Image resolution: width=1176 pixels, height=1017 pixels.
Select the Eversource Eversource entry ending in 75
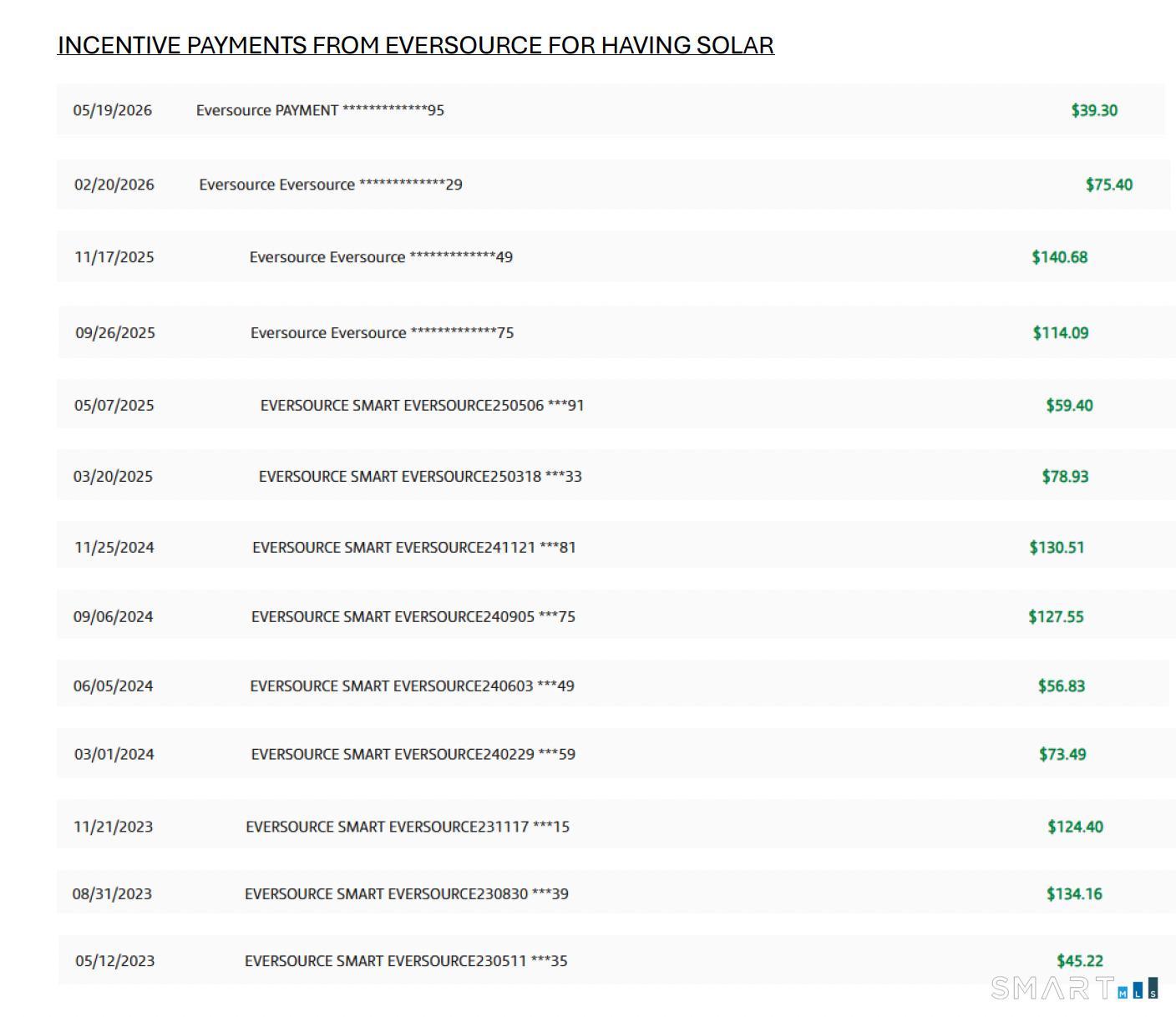[x=383, y=333]
